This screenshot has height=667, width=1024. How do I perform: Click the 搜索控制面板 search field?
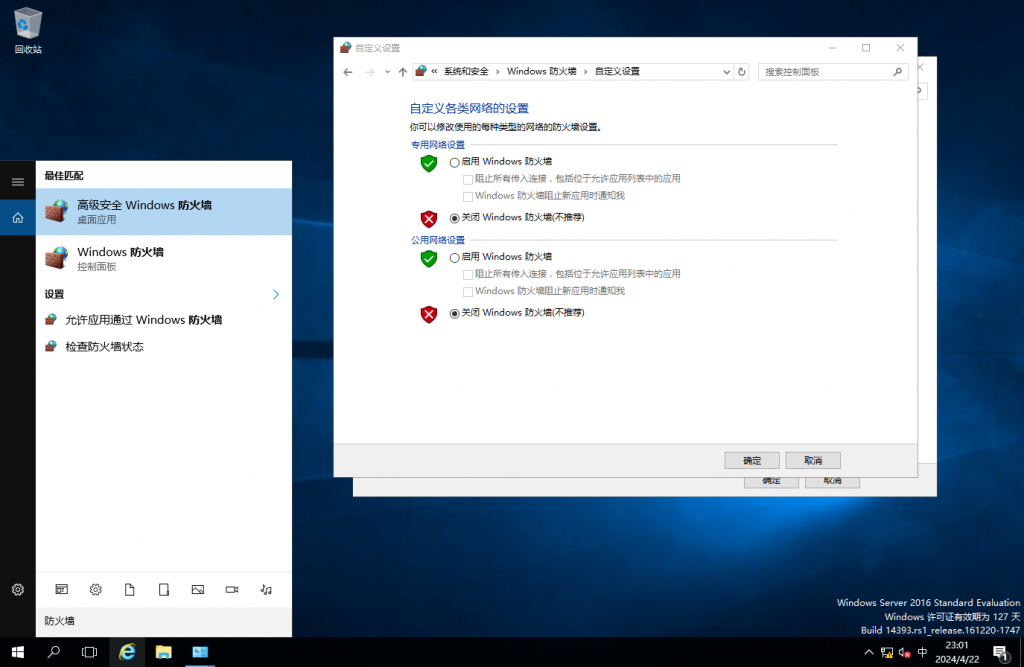click(825, 72)
